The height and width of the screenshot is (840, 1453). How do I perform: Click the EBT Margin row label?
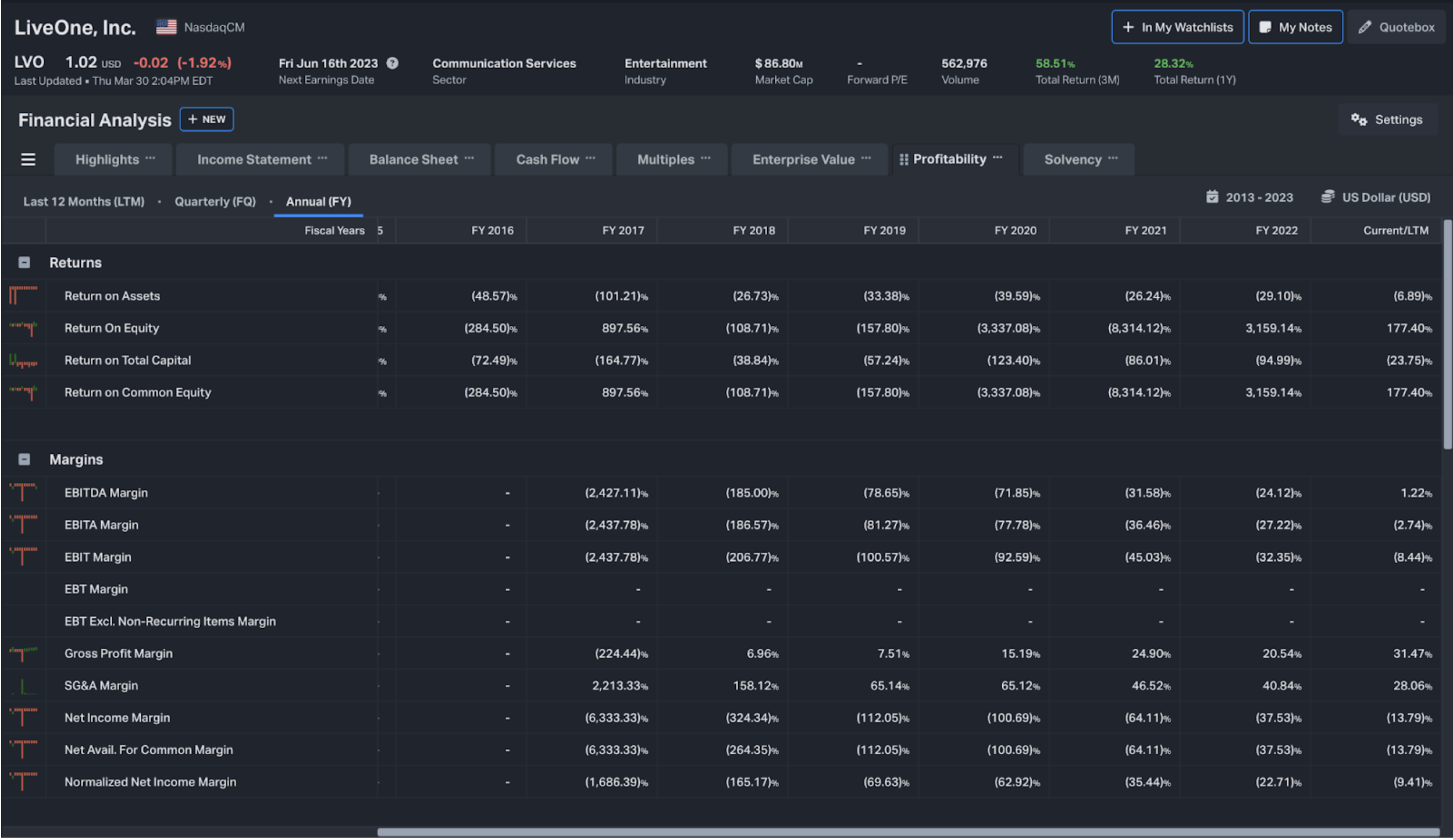coord(96,589)
